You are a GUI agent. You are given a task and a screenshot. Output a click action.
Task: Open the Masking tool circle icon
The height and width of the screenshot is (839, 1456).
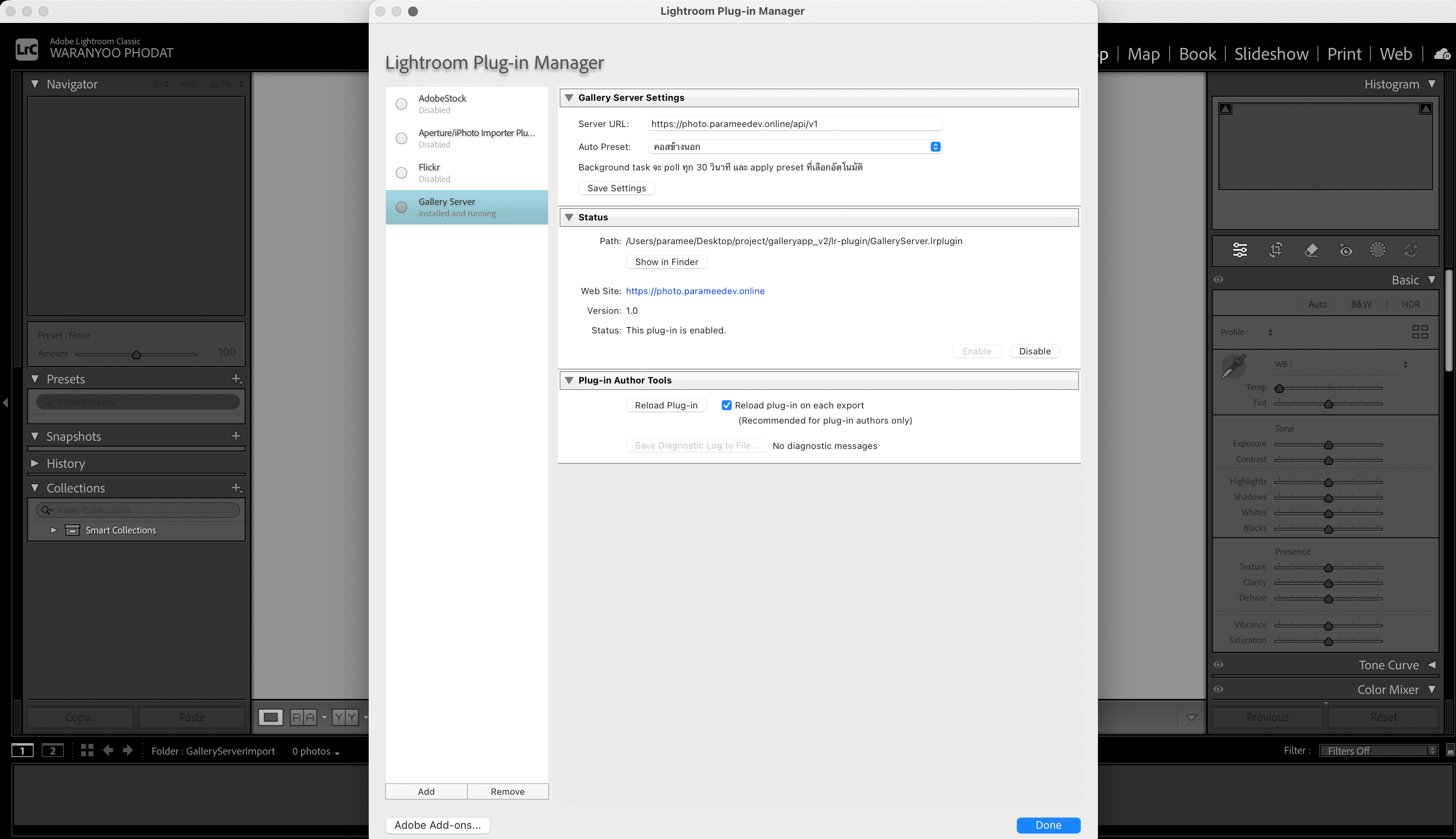[x=1378, y=249]
